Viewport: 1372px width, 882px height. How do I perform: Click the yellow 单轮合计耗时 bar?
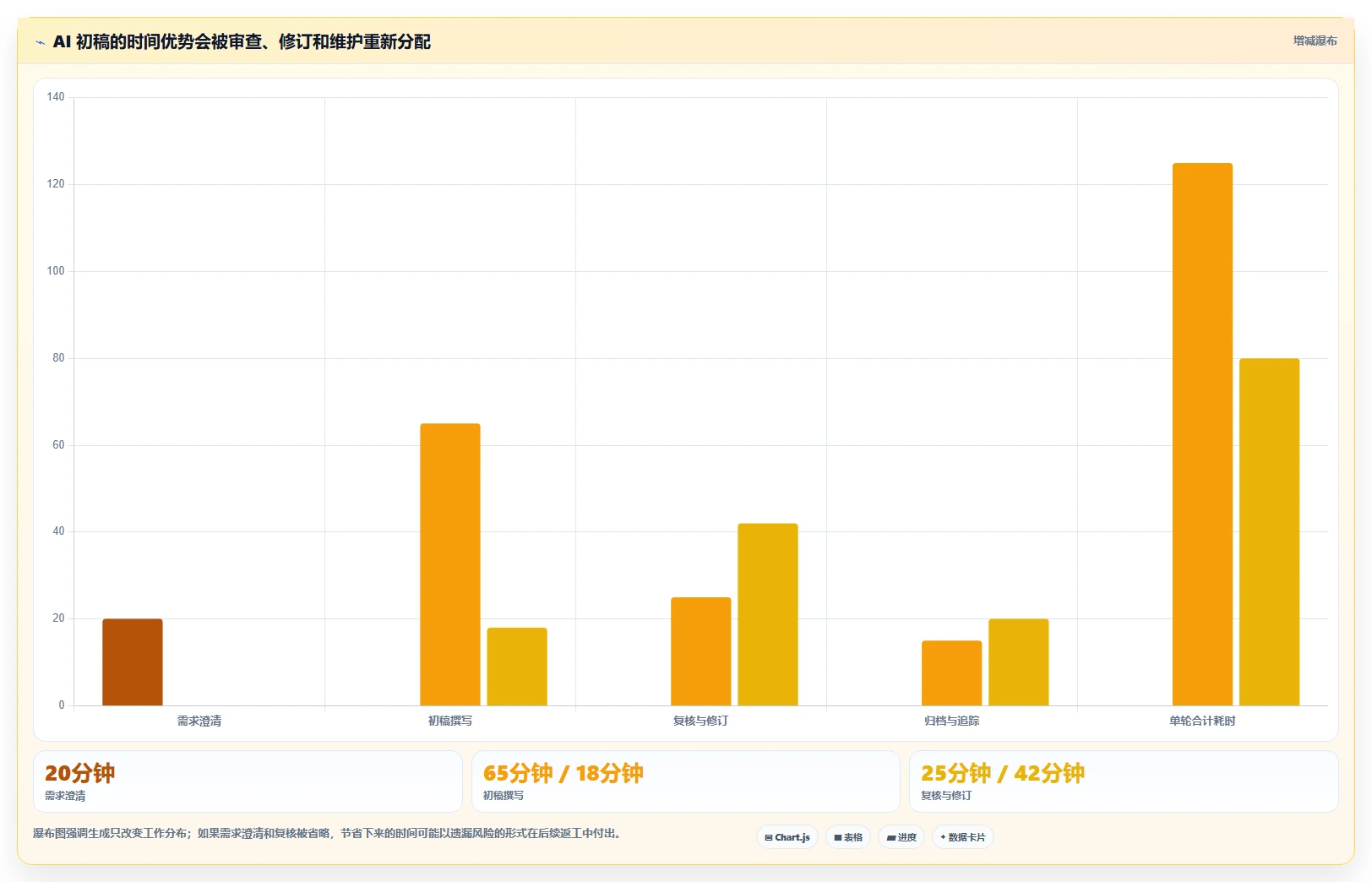click(1270, 532)
